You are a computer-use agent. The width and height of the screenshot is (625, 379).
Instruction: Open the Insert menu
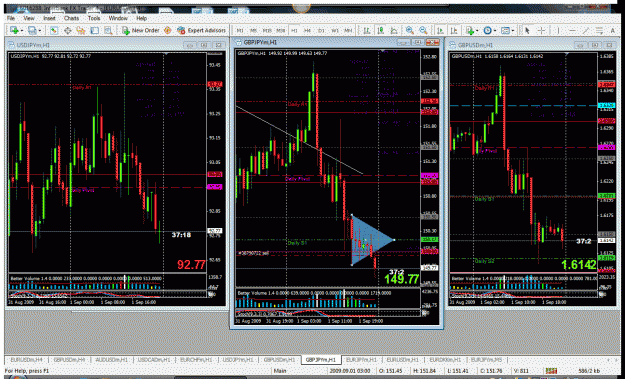pos(49,18)
